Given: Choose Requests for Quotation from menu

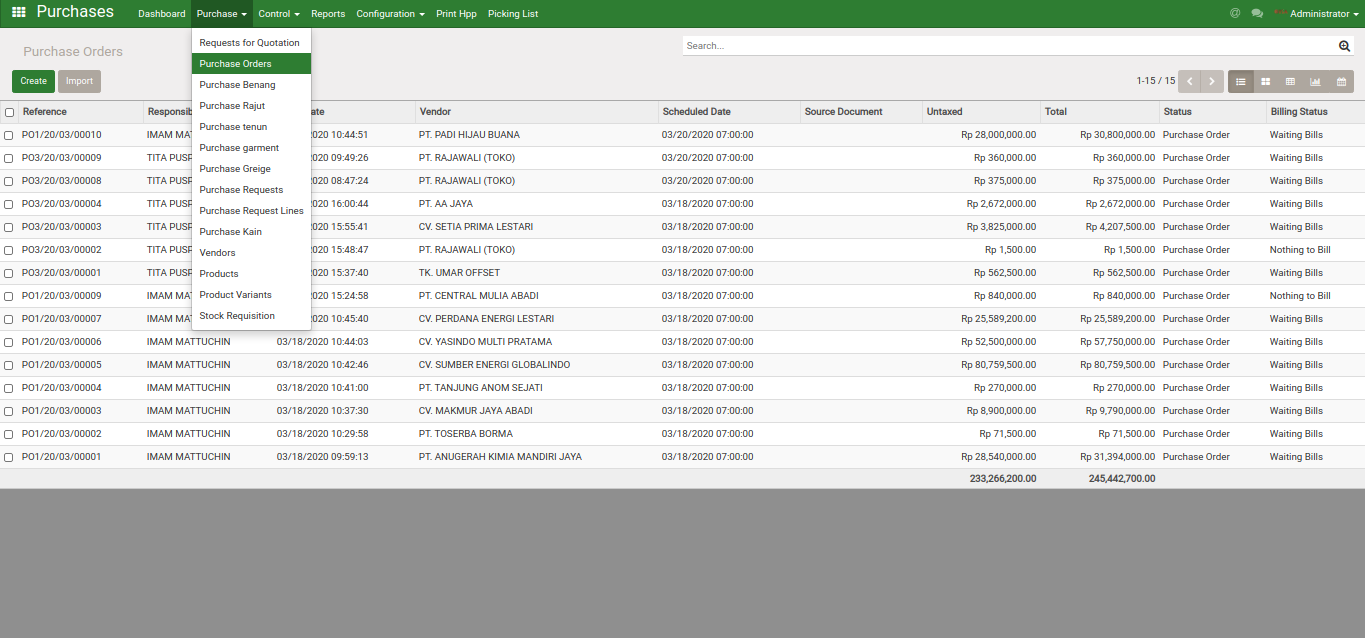Looking at the screenshot, I should pyautogui.click(x=249, y=43).
